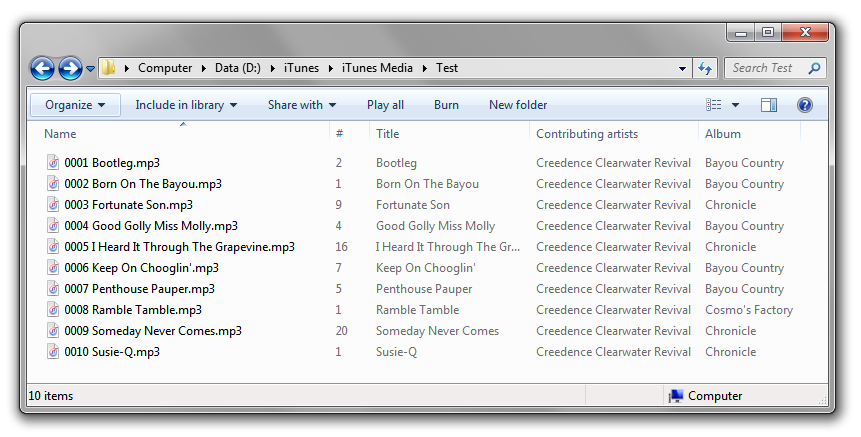Click the Cosmo's Factory album cell
This screenshot has width=861, height=437.
(749, 310)
